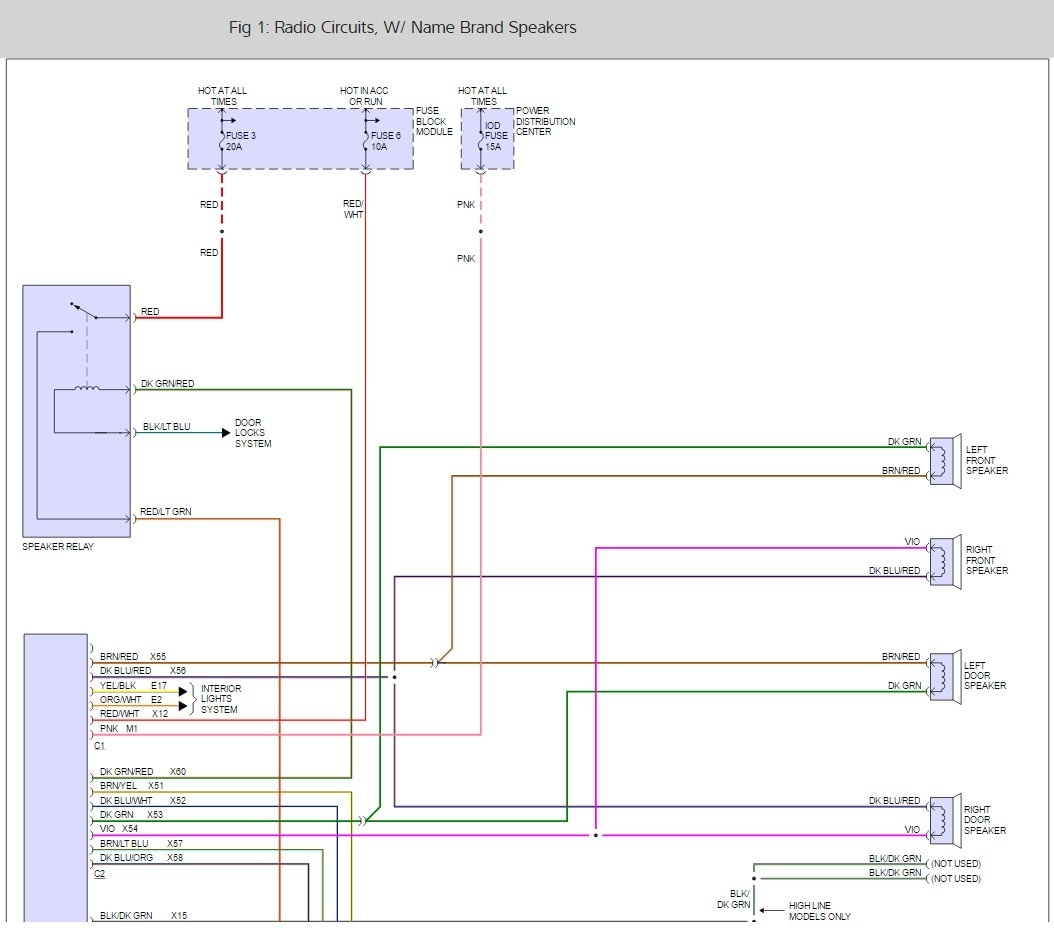1054x938 pixels.
Task: Click the Right Front Speaker symbol
Action: coord(945,561)
